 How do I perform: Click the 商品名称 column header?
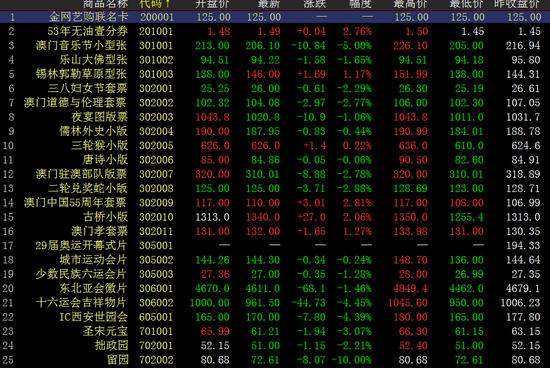(x=105, y=4)
